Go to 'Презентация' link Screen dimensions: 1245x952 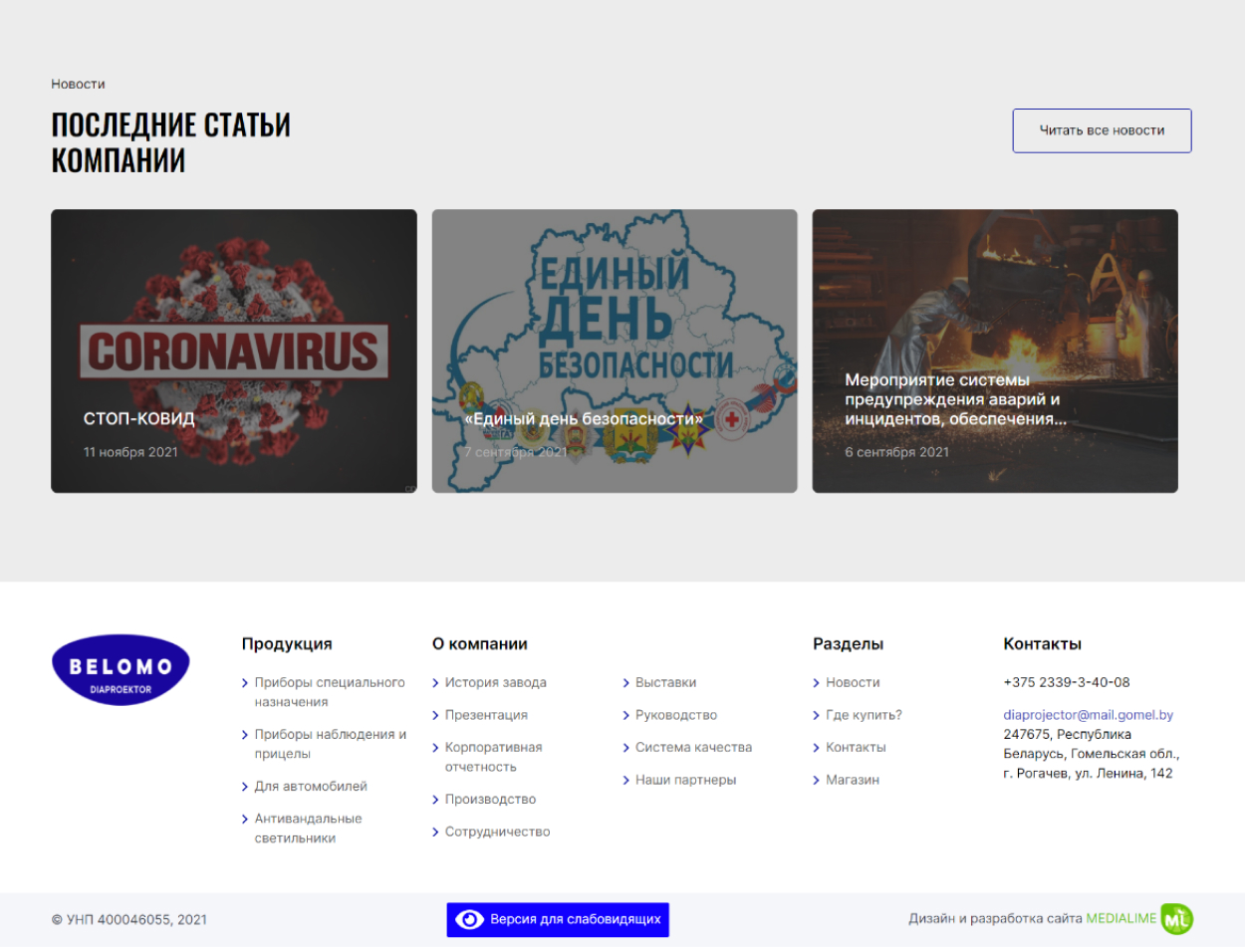point(486,715)
